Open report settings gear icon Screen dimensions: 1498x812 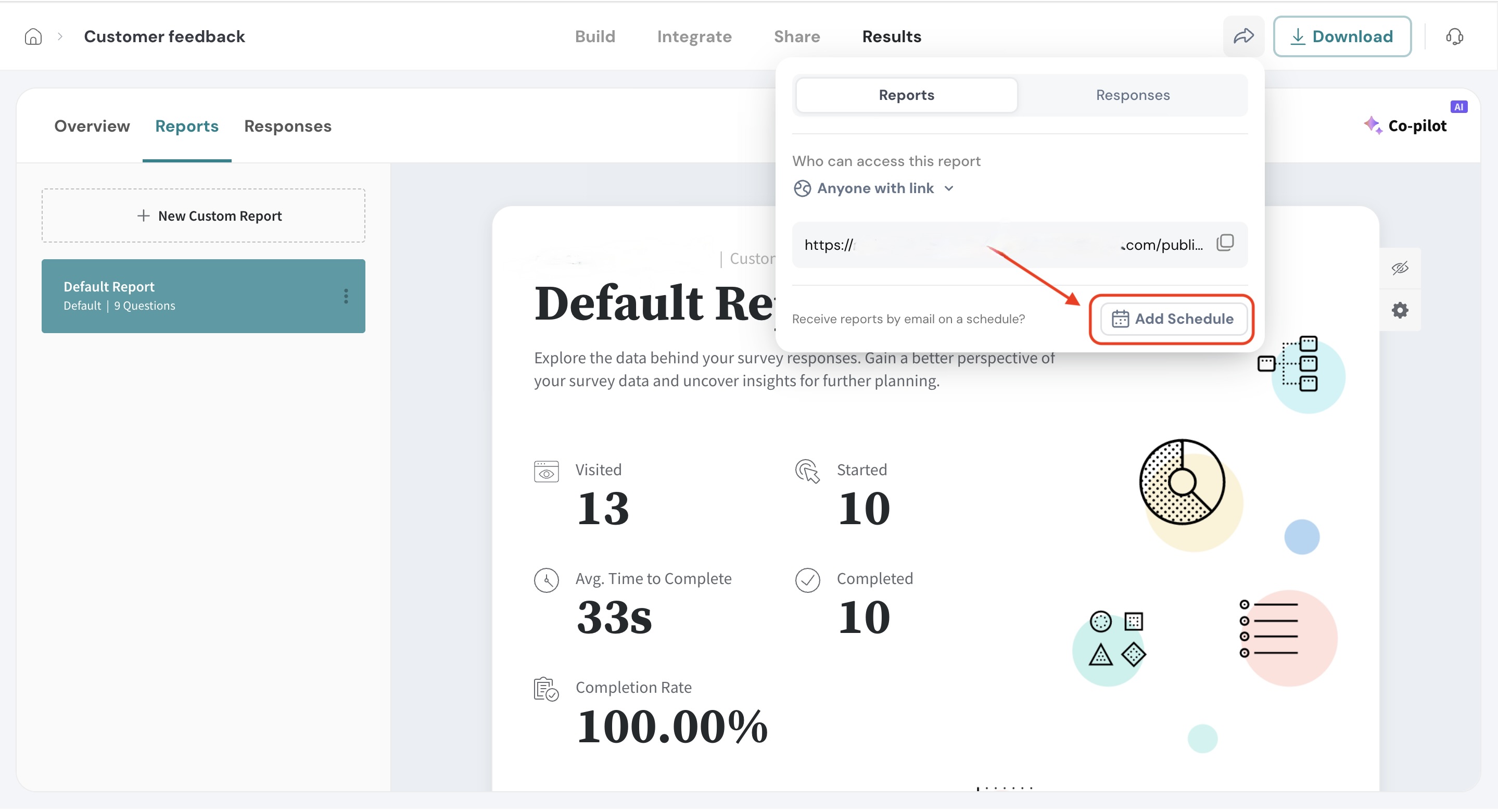[x=1399, y=311]
